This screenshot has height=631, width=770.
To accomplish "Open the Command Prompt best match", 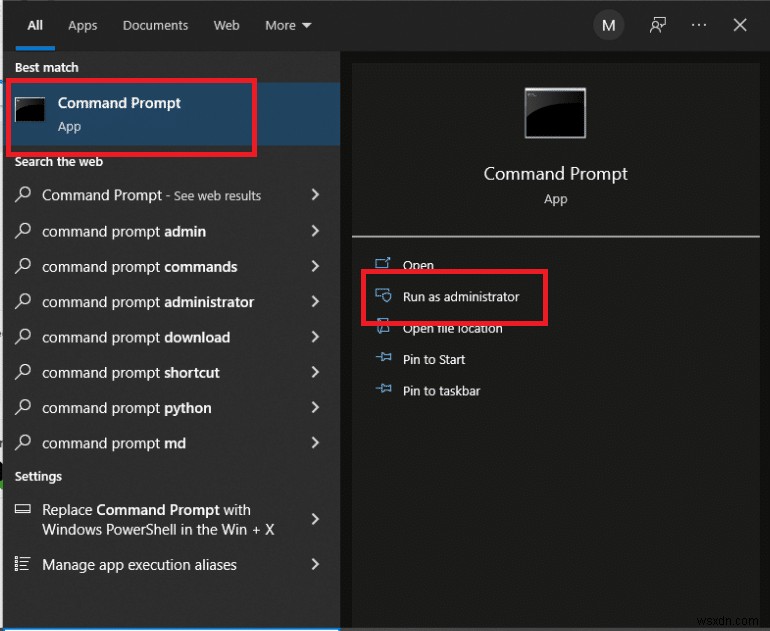I will point(172,114).
